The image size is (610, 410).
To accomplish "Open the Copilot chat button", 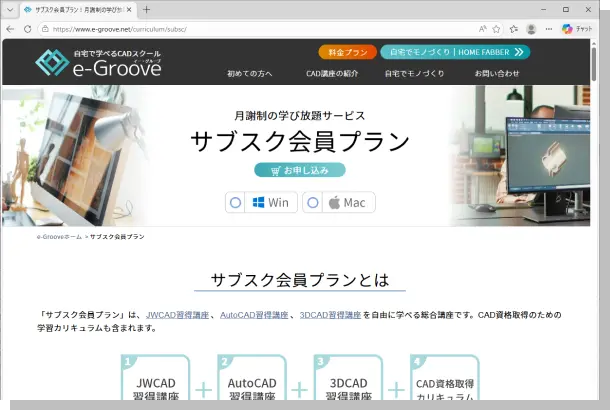I will pyautogui.click(x=577, y=29).
